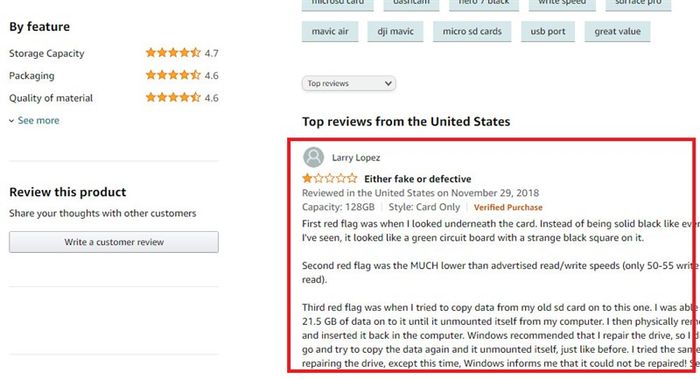This screenshot has width=700, height=380.
Task: Expand See more features chevron
Action: 12,121
